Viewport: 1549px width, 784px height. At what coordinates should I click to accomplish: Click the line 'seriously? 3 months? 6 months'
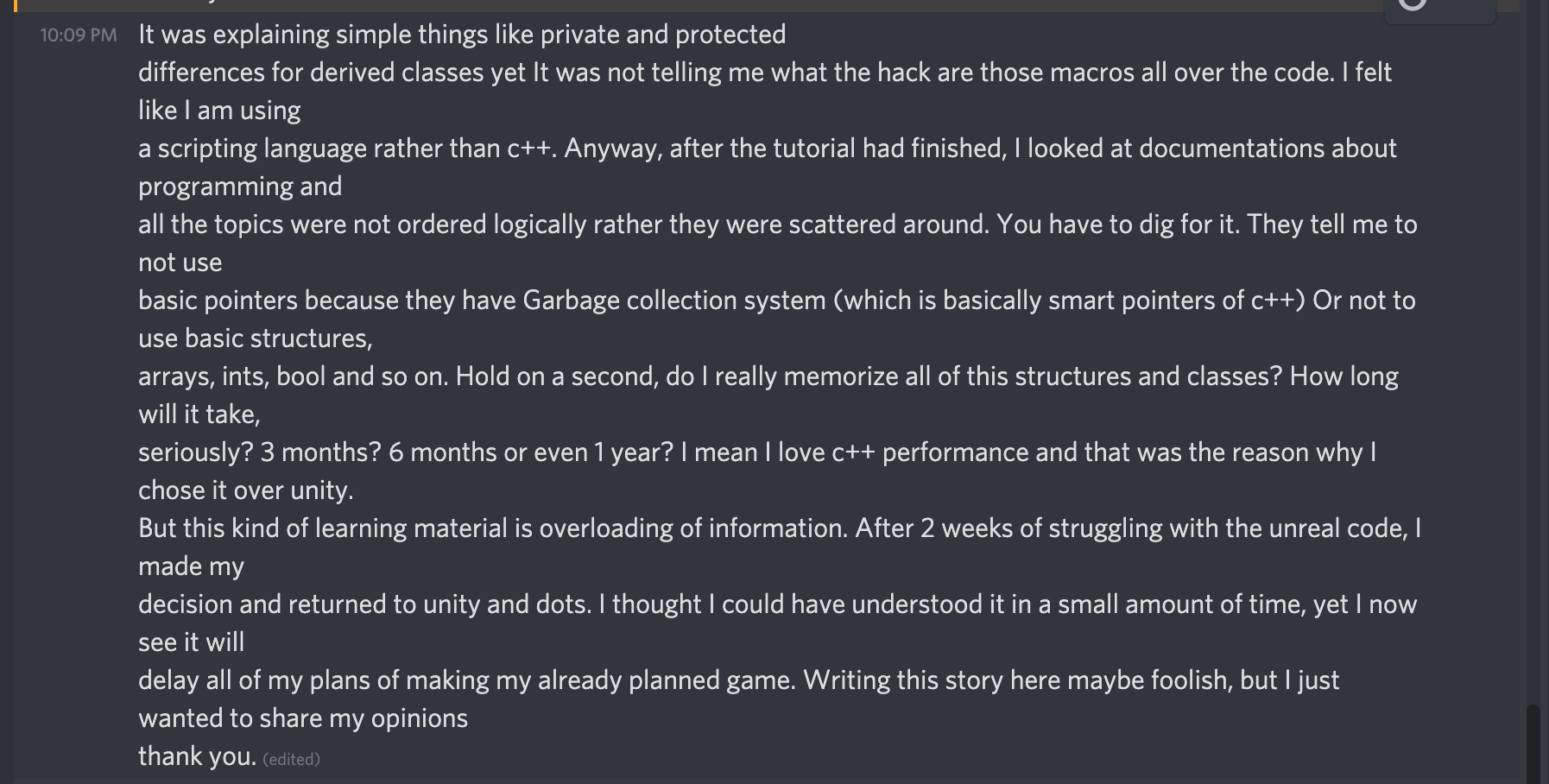[x=757, y=452]
